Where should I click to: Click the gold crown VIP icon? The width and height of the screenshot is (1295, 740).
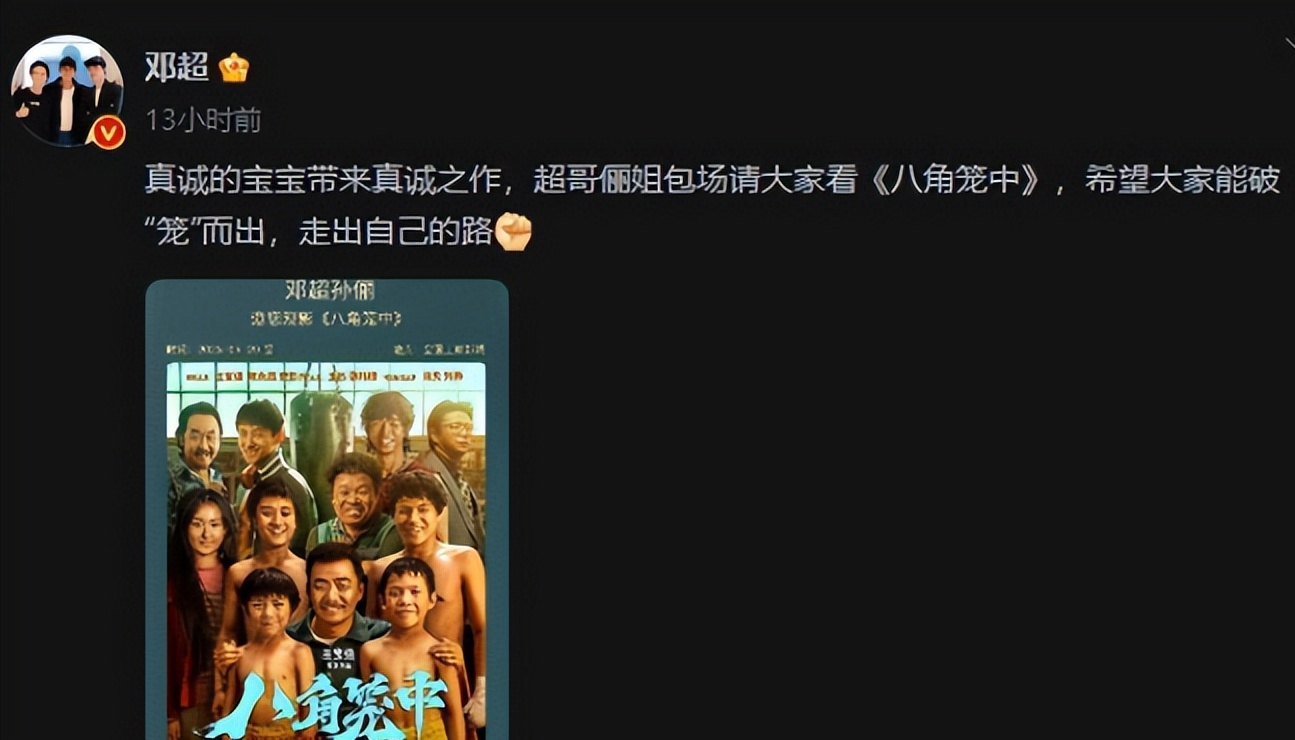coord(234,67)
